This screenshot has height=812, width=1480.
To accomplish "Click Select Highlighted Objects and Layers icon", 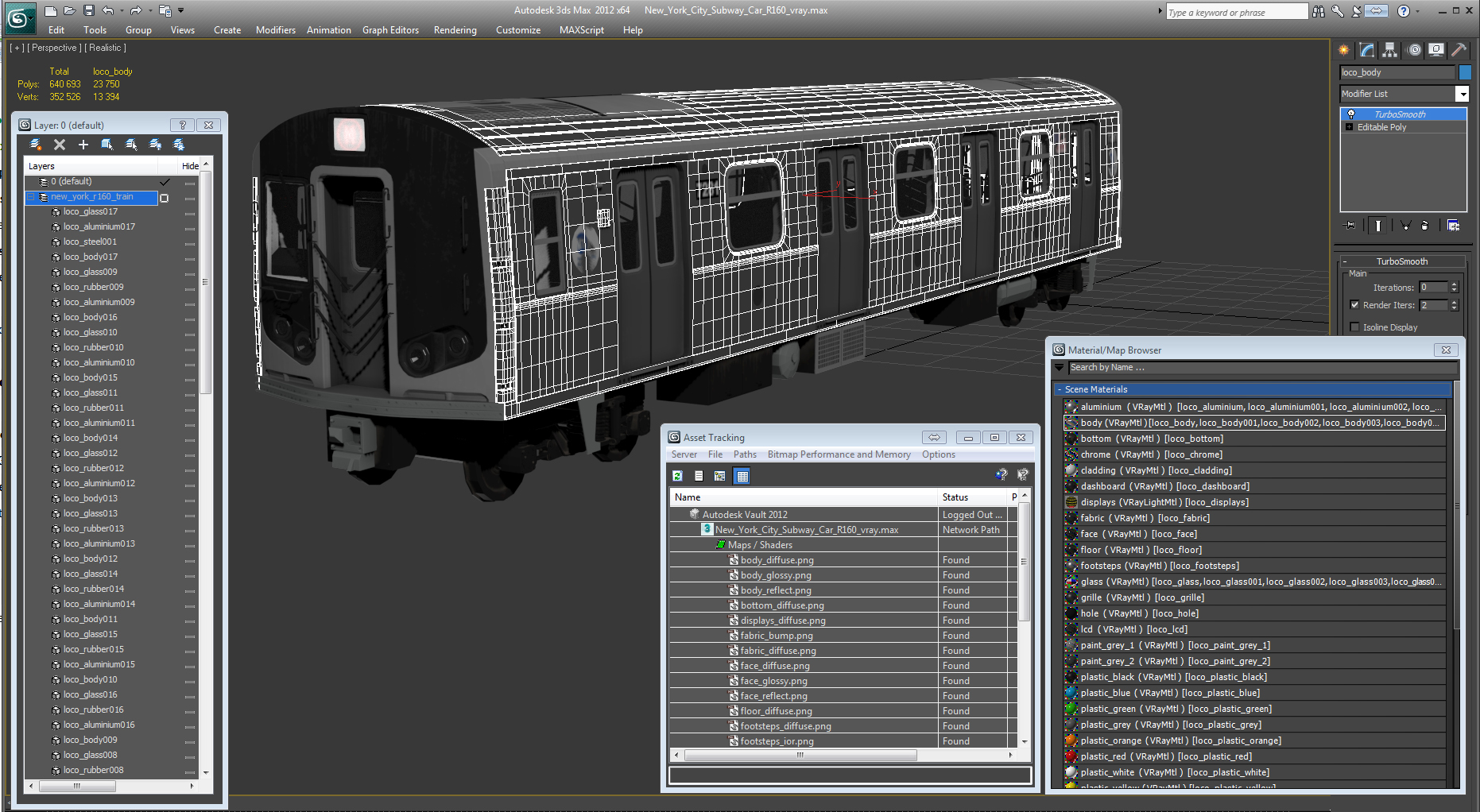I will point(107,145).
